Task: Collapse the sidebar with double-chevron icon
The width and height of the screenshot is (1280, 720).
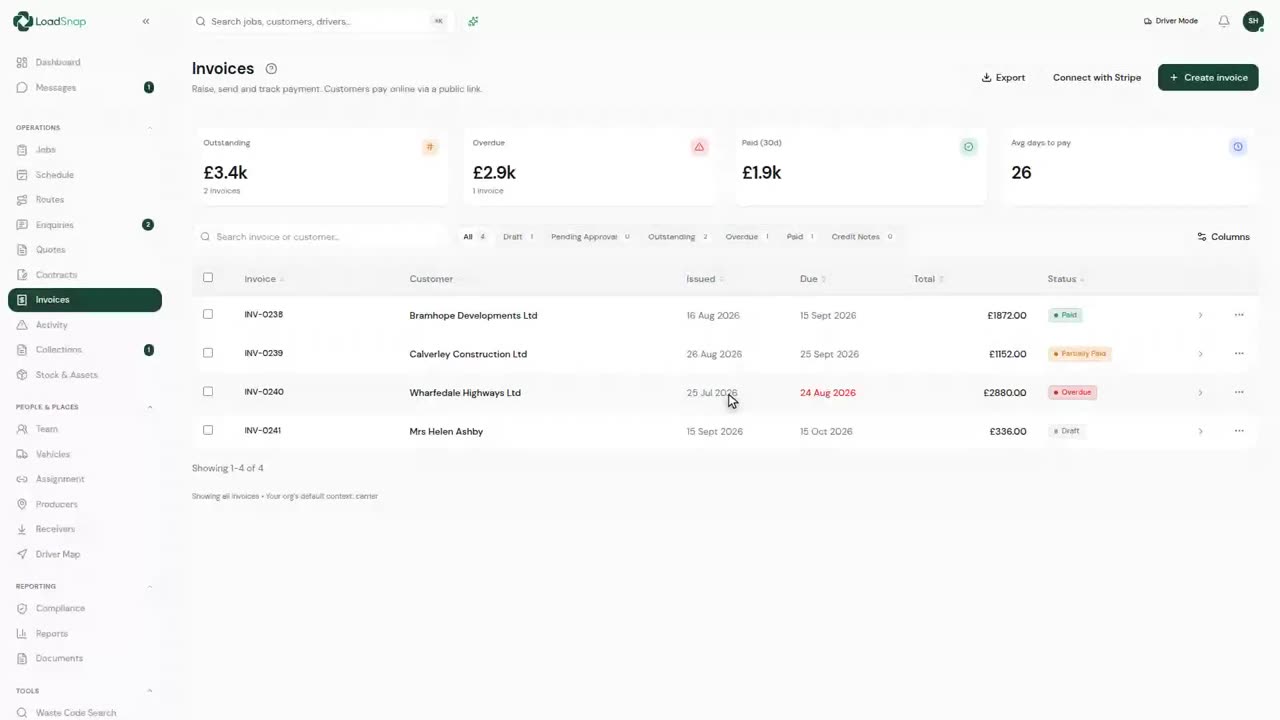Action: (146, 21)
